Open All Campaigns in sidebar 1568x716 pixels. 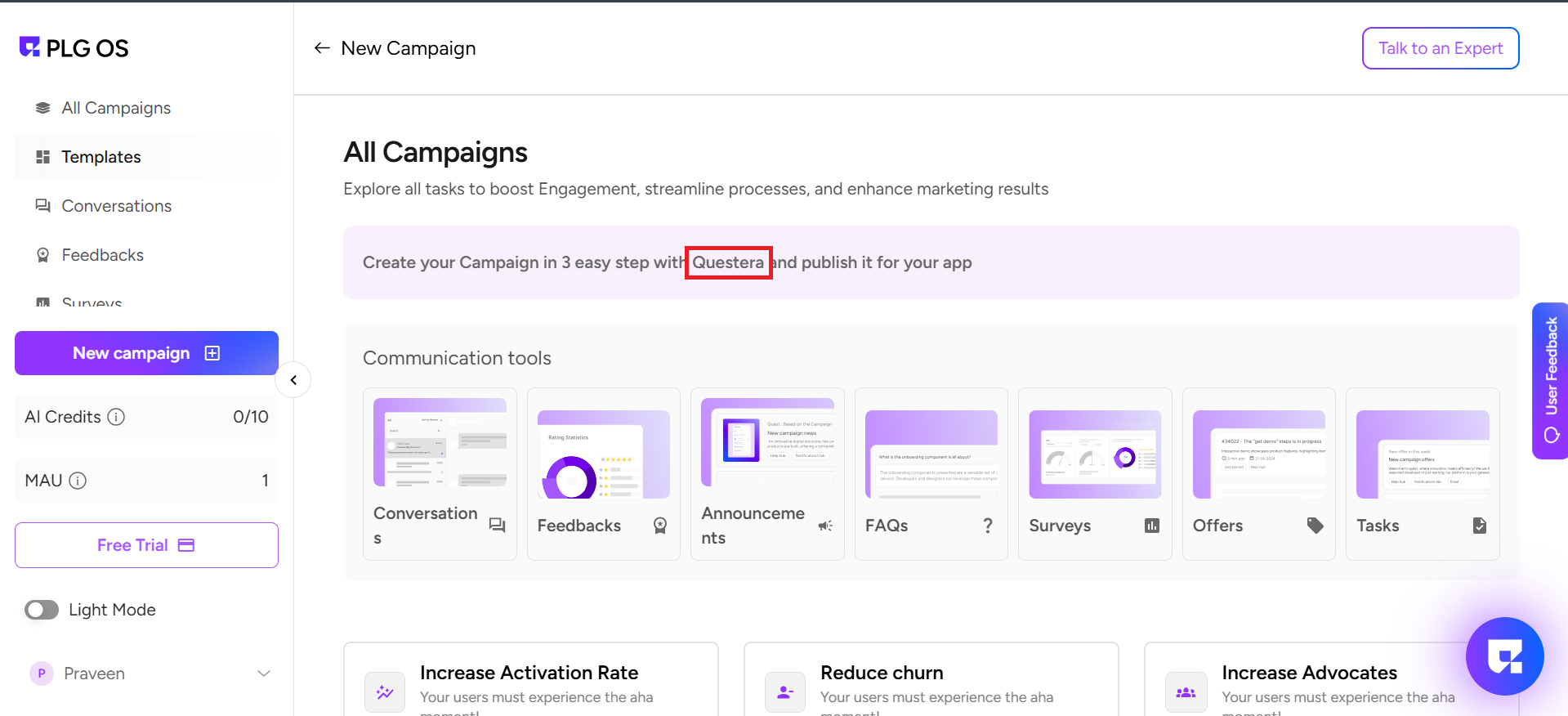point(116,108)
